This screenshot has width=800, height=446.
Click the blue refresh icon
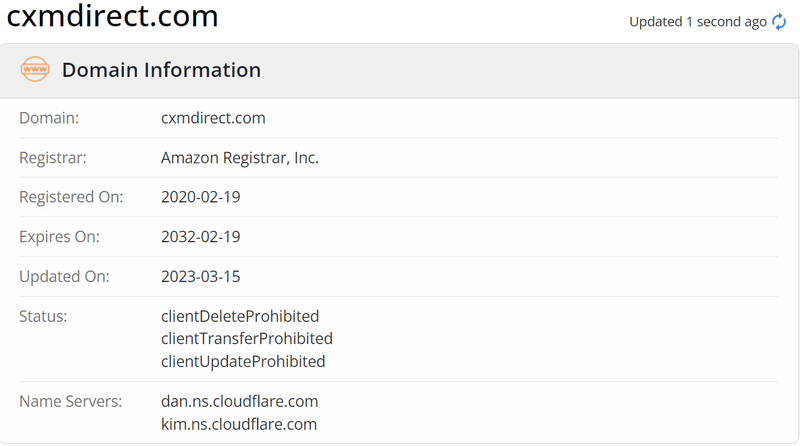click(x=779, y=22)
